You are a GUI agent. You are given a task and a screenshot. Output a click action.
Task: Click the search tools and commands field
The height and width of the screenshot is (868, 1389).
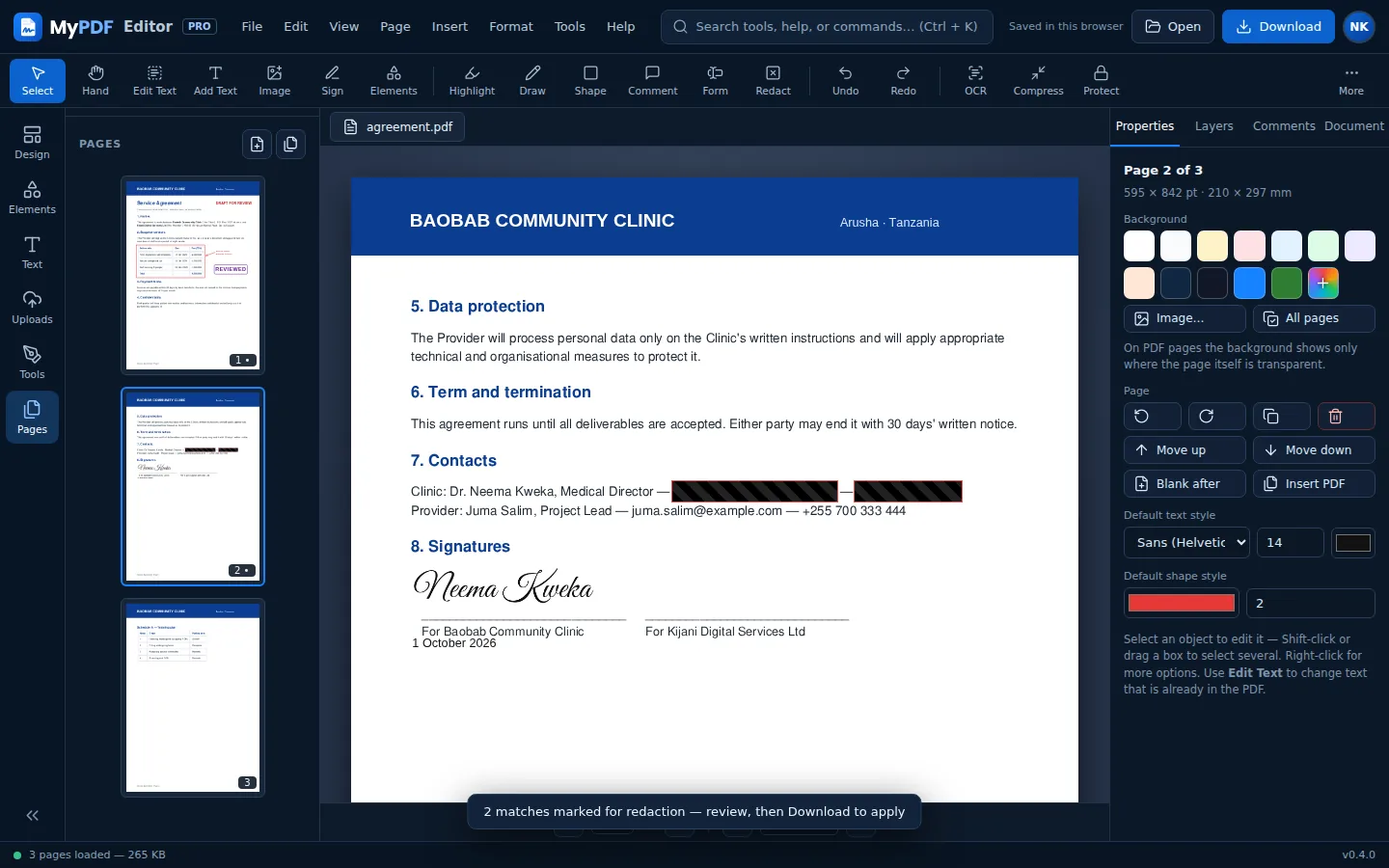tap(827, 27)
